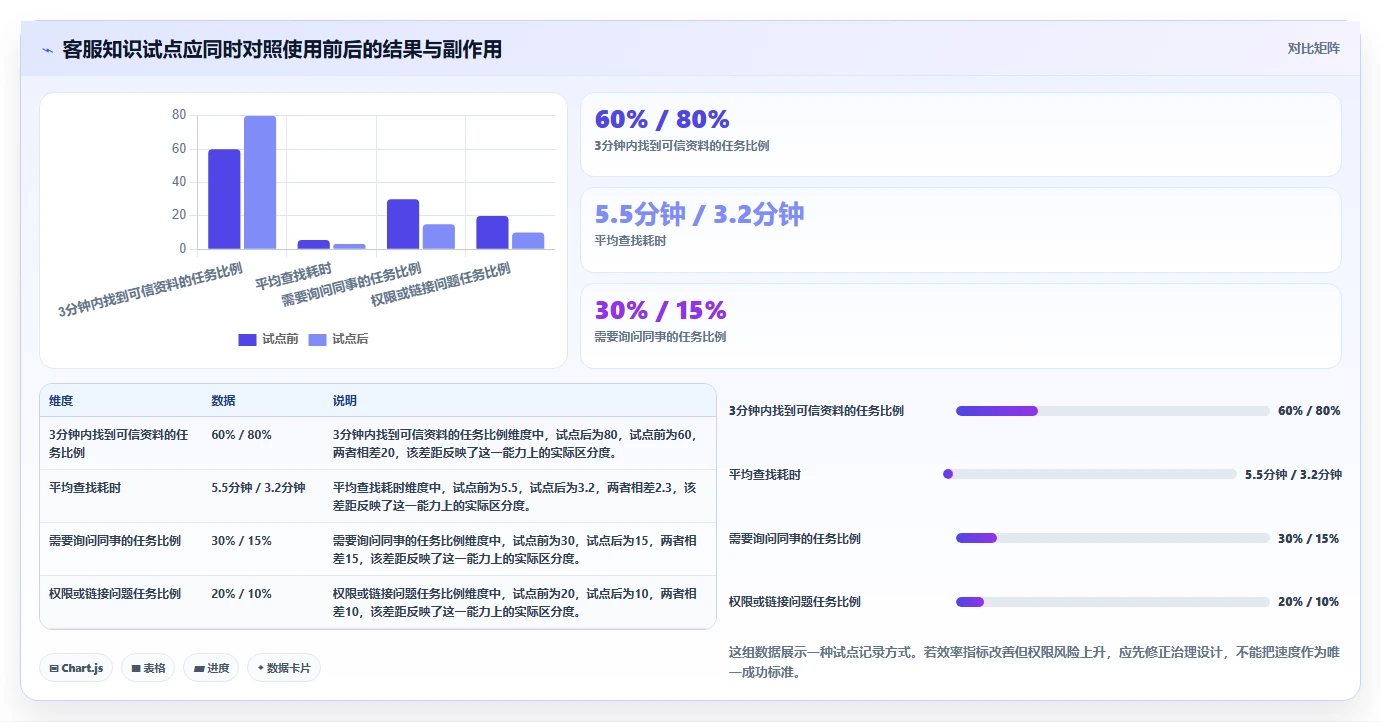Toggle the 试点后 legend series

pos(338,339)
